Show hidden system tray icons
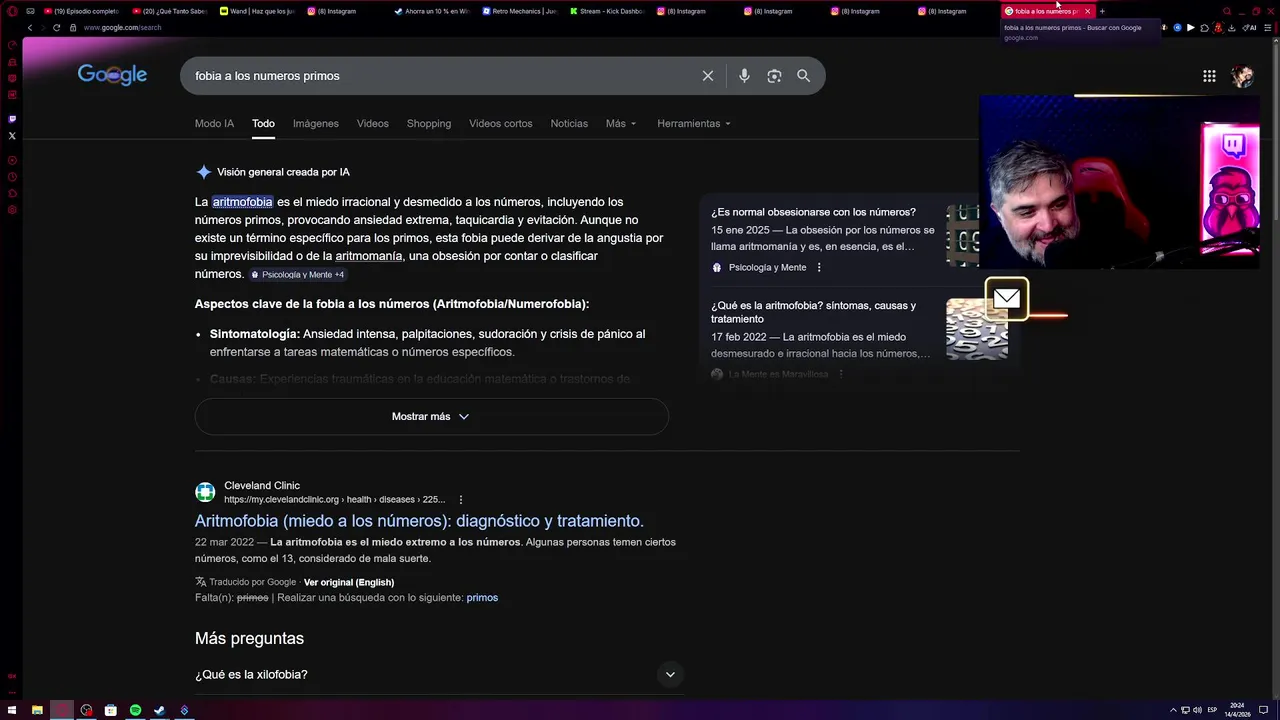The image size is (1280, 720). (x=1173, y=710)
